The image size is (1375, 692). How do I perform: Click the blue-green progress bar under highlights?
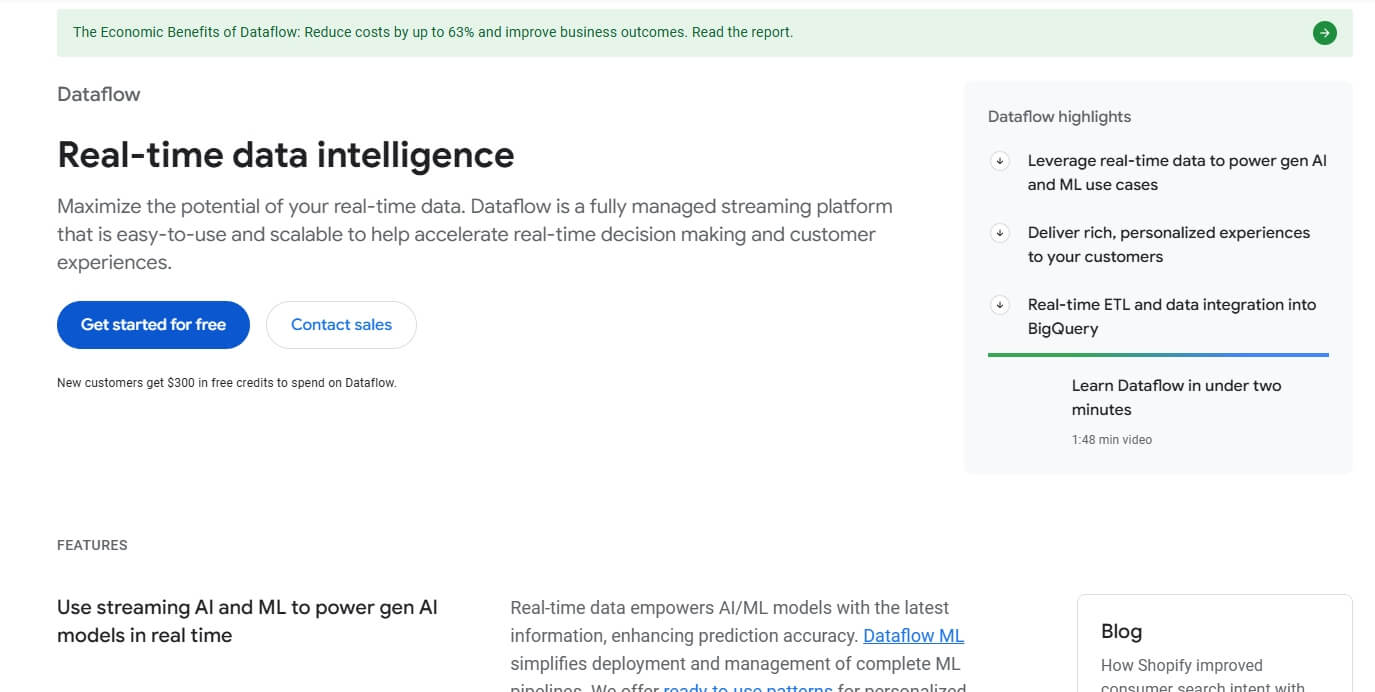(1157, 353)
